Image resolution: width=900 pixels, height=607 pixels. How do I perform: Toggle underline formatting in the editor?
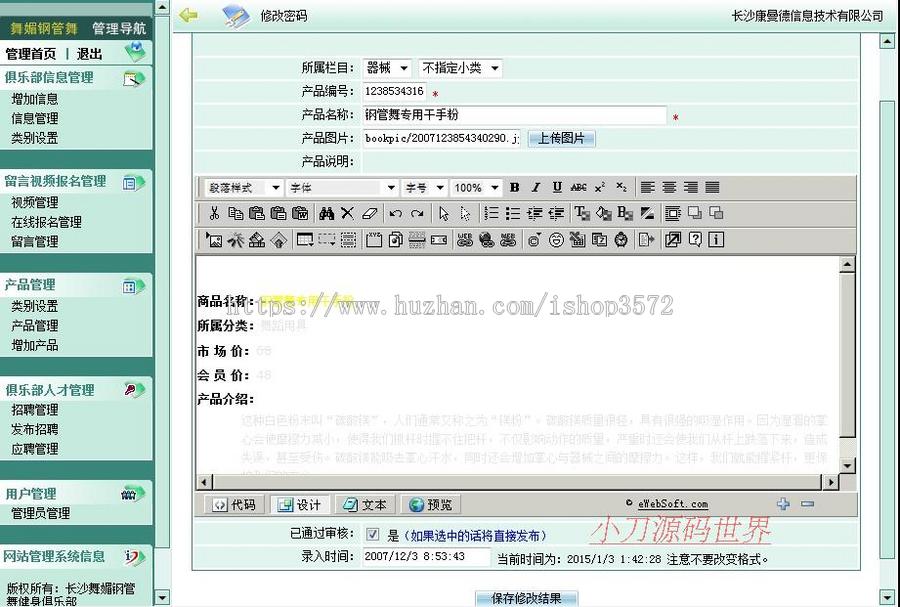pos(556,187)
